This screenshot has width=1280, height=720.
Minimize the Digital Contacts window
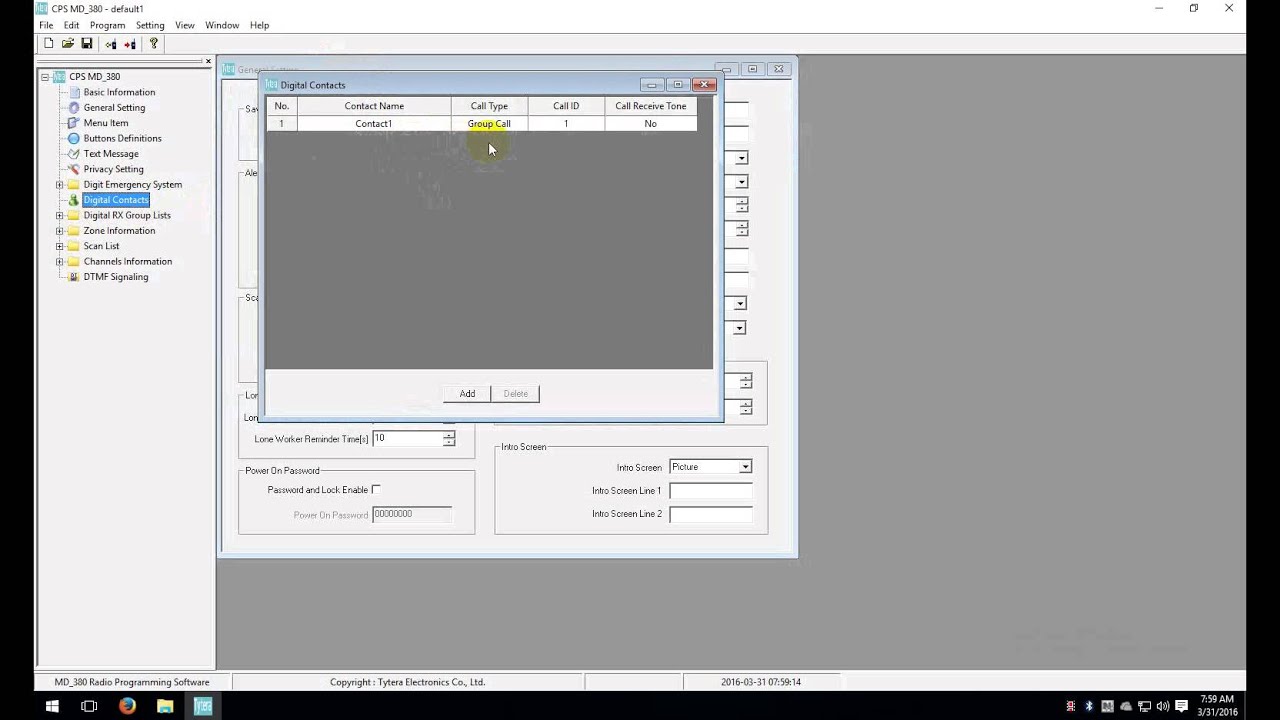652,85
